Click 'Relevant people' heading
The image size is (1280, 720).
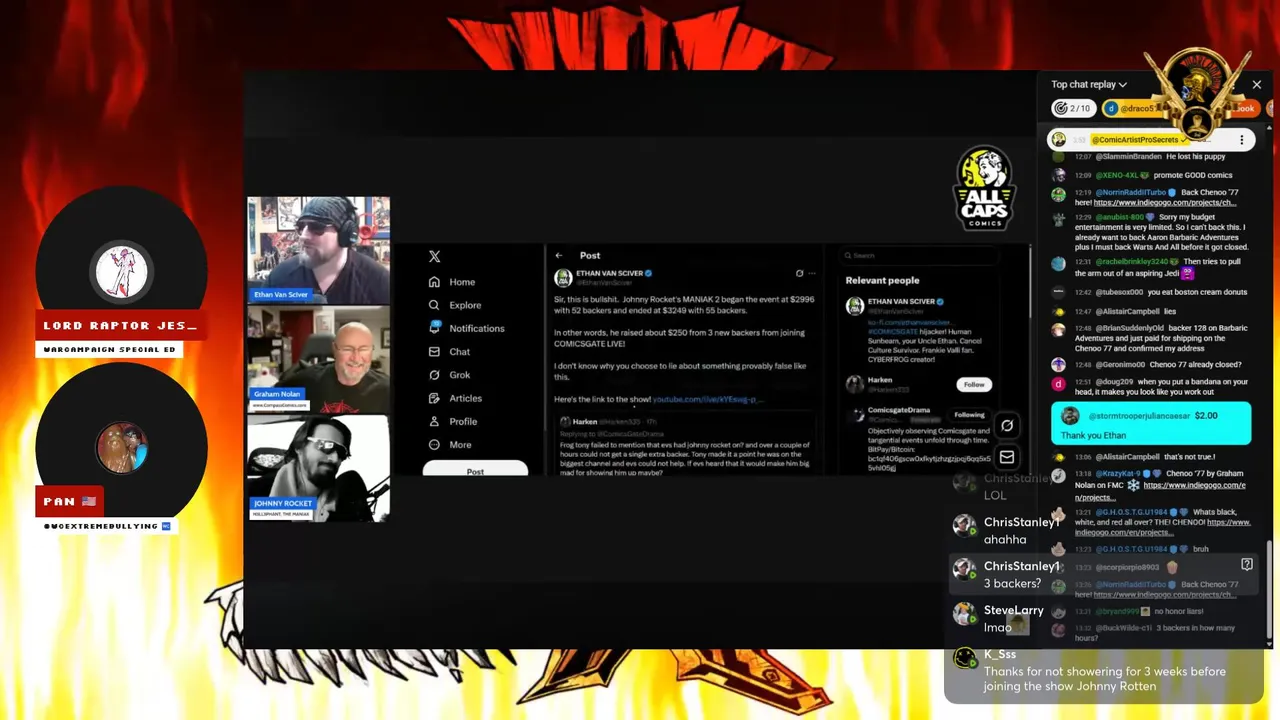coord(882,281)
